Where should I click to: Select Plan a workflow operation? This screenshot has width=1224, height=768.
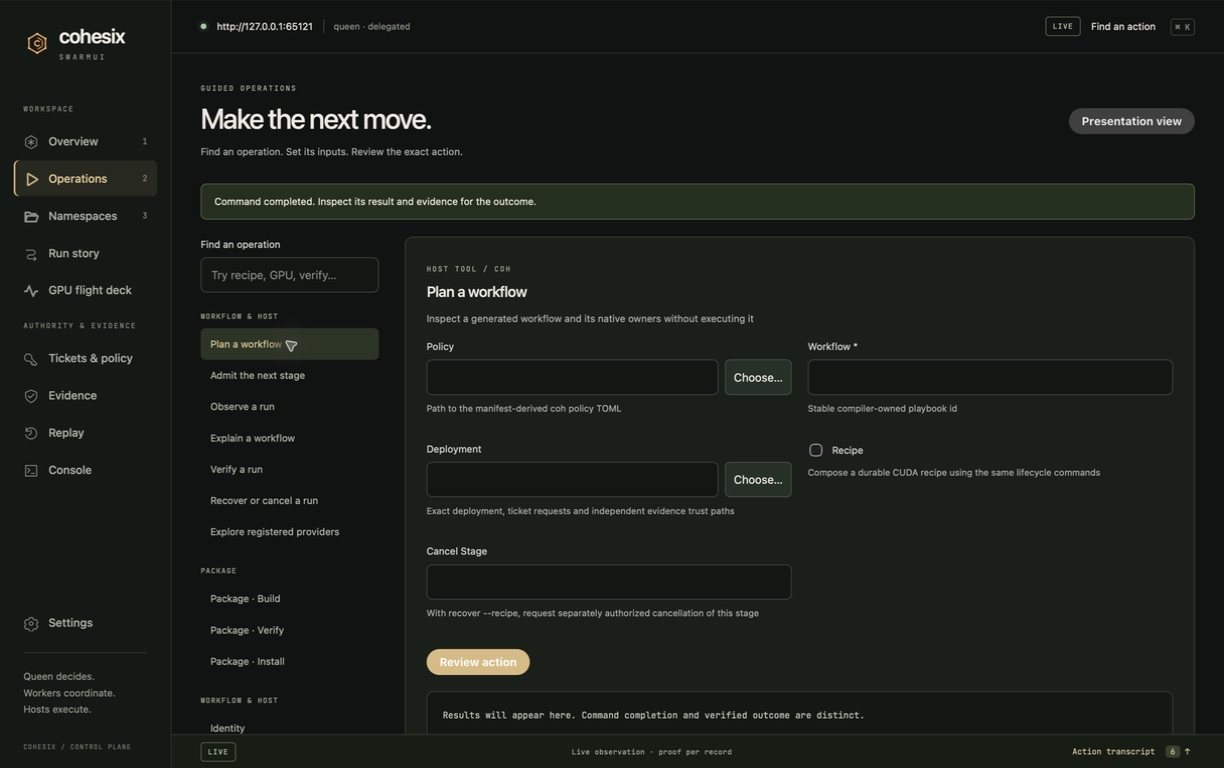290,344
